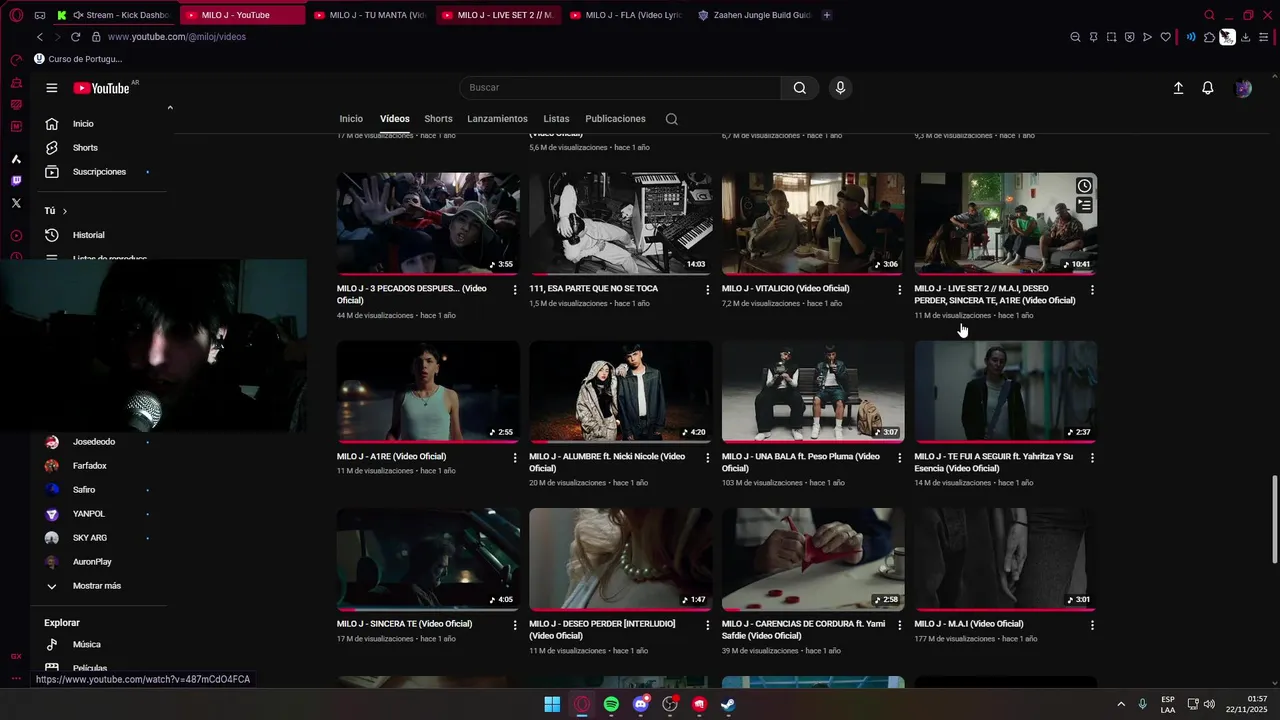Viewport: 1280px width, 720px height.
Task: Start voice search with the microphone icon
Action: tap(840, 88)
